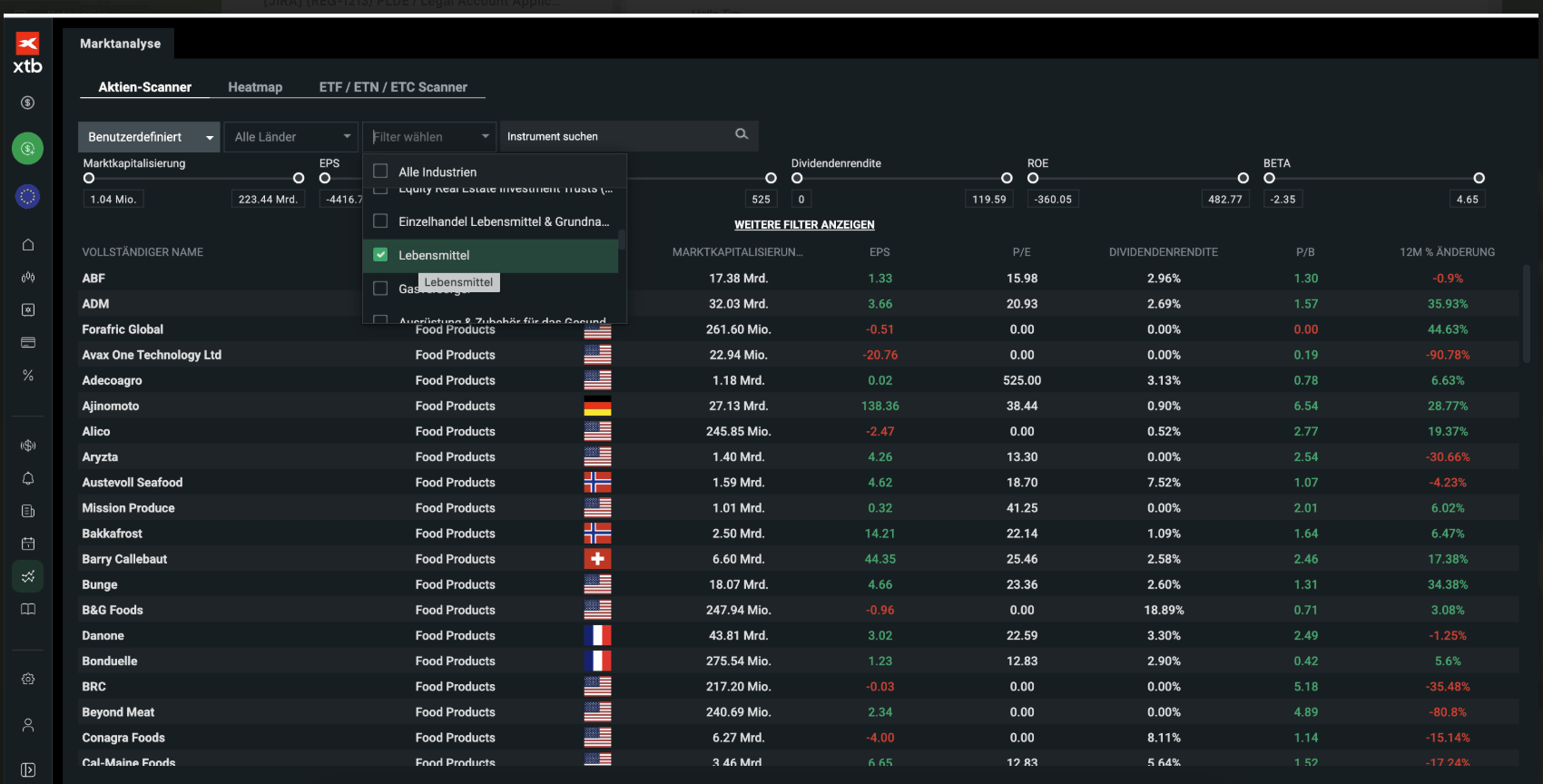Click the Swiss flag in Barry Callebaut row

597,559
